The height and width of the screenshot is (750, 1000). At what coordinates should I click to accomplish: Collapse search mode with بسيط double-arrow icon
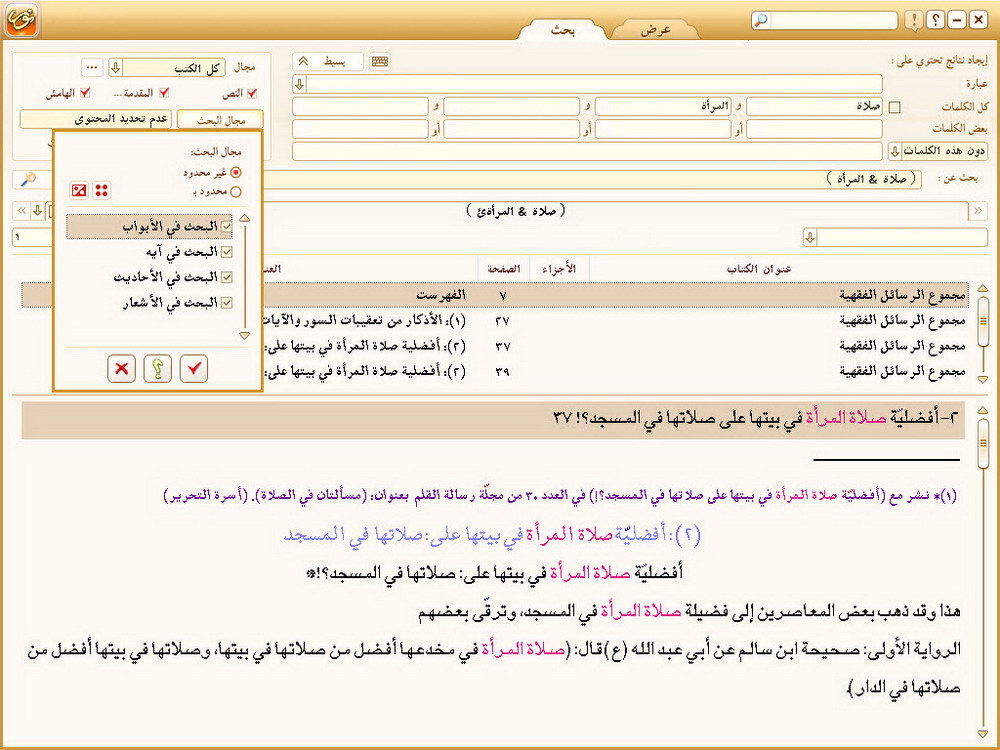coord(304,62)
